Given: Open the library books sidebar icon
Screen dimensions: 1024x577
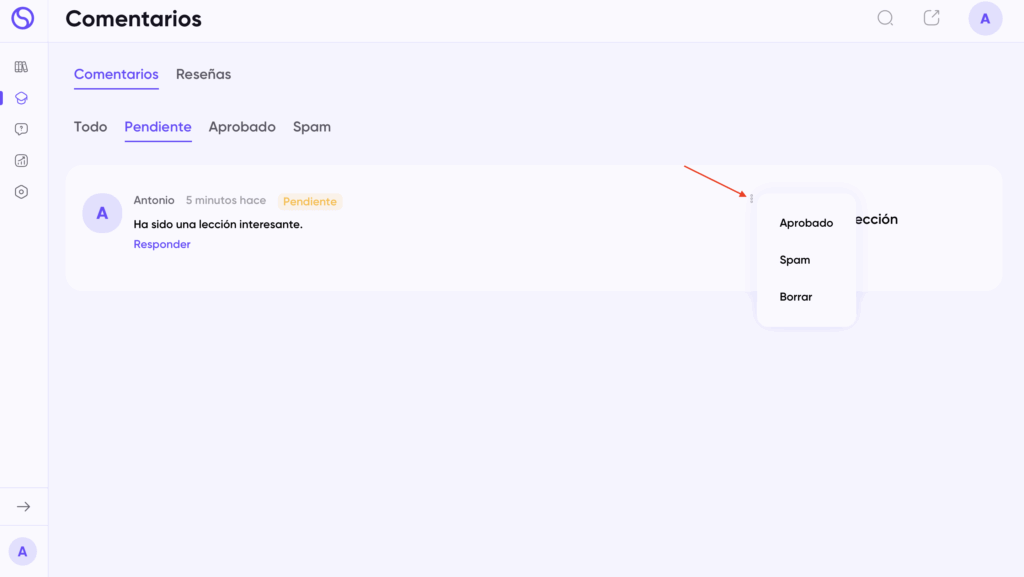Looking at the screenshot, I should (22, 67).
